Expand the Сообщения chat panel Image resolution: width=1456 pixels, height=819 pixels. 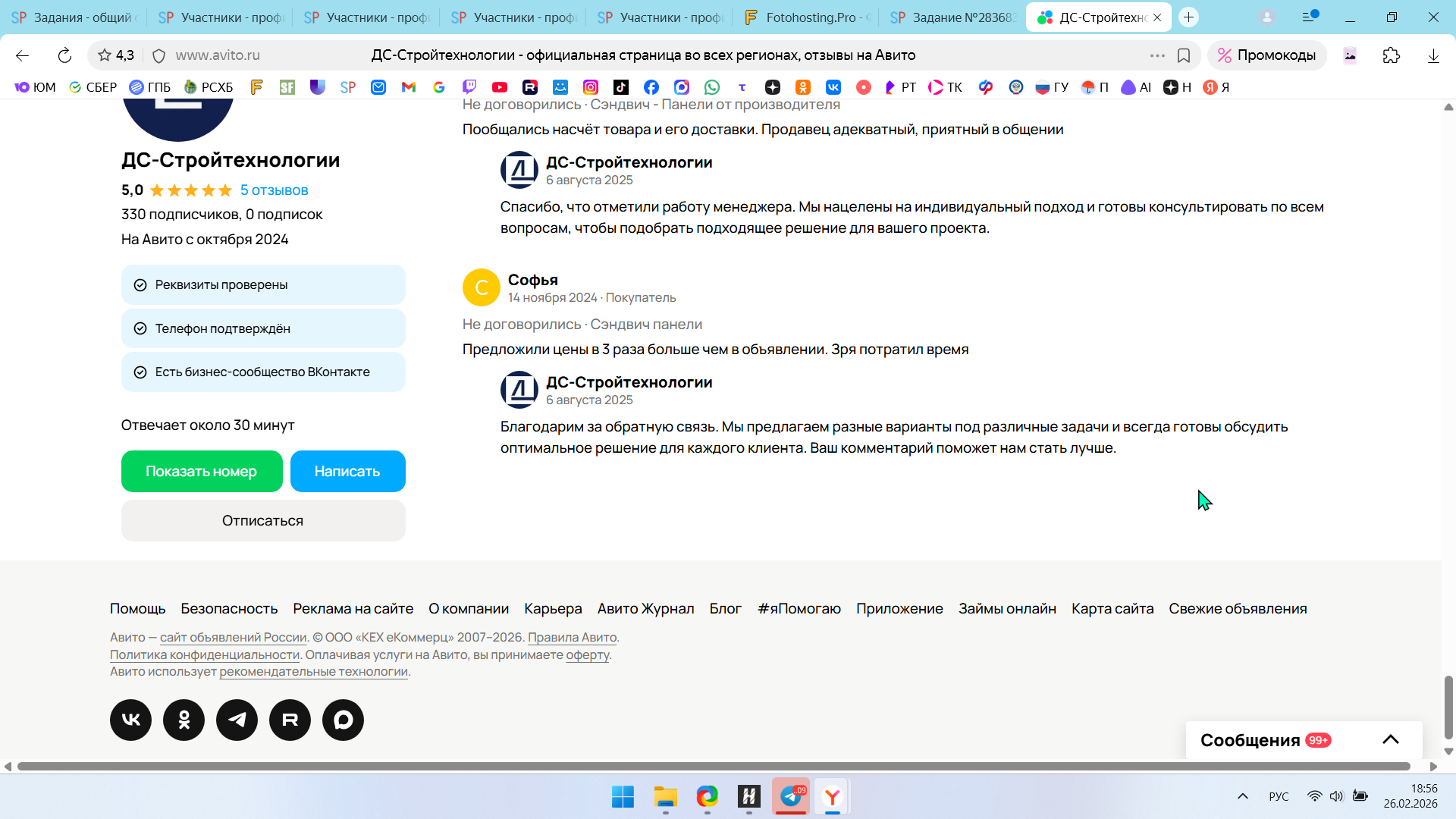pyautogui.click(x=1390, y=740)
